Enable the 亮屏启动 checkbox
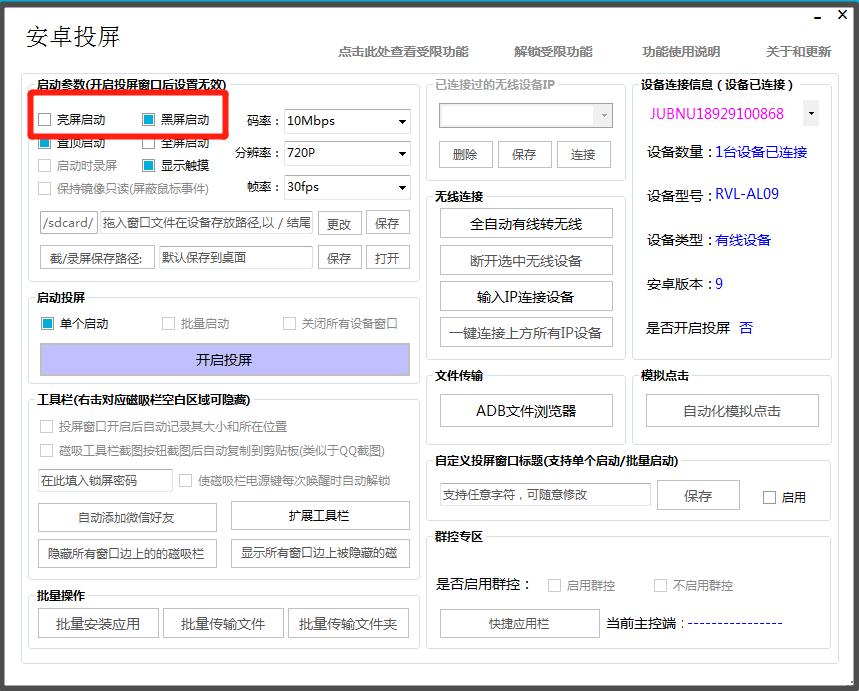859x691 pixels. pyautogui.click(x=44, y=118)
